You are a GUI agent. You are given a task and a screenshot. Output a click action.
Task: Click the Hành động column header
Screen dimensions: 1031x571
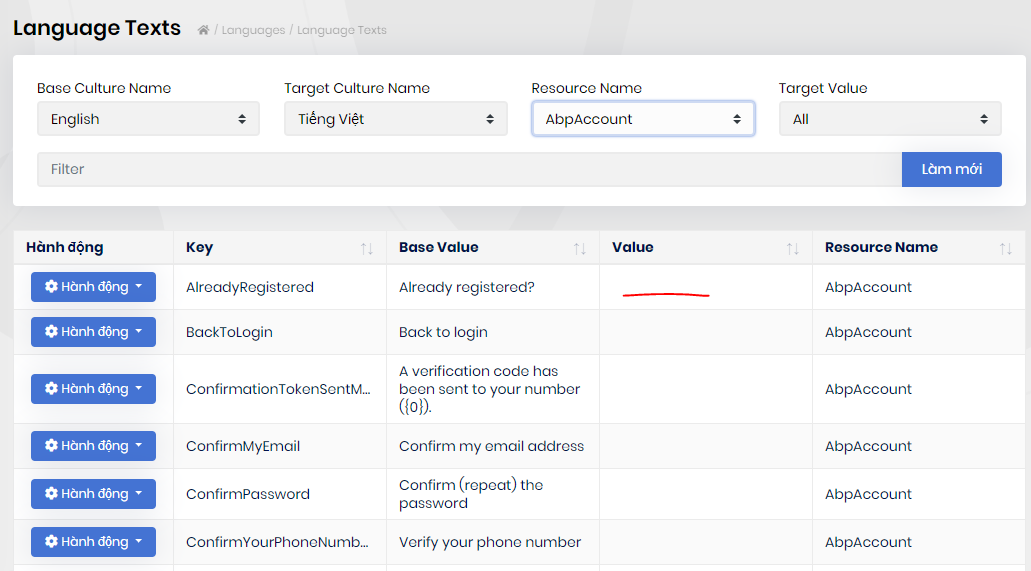pyautogui.click(x=65, y=247)
